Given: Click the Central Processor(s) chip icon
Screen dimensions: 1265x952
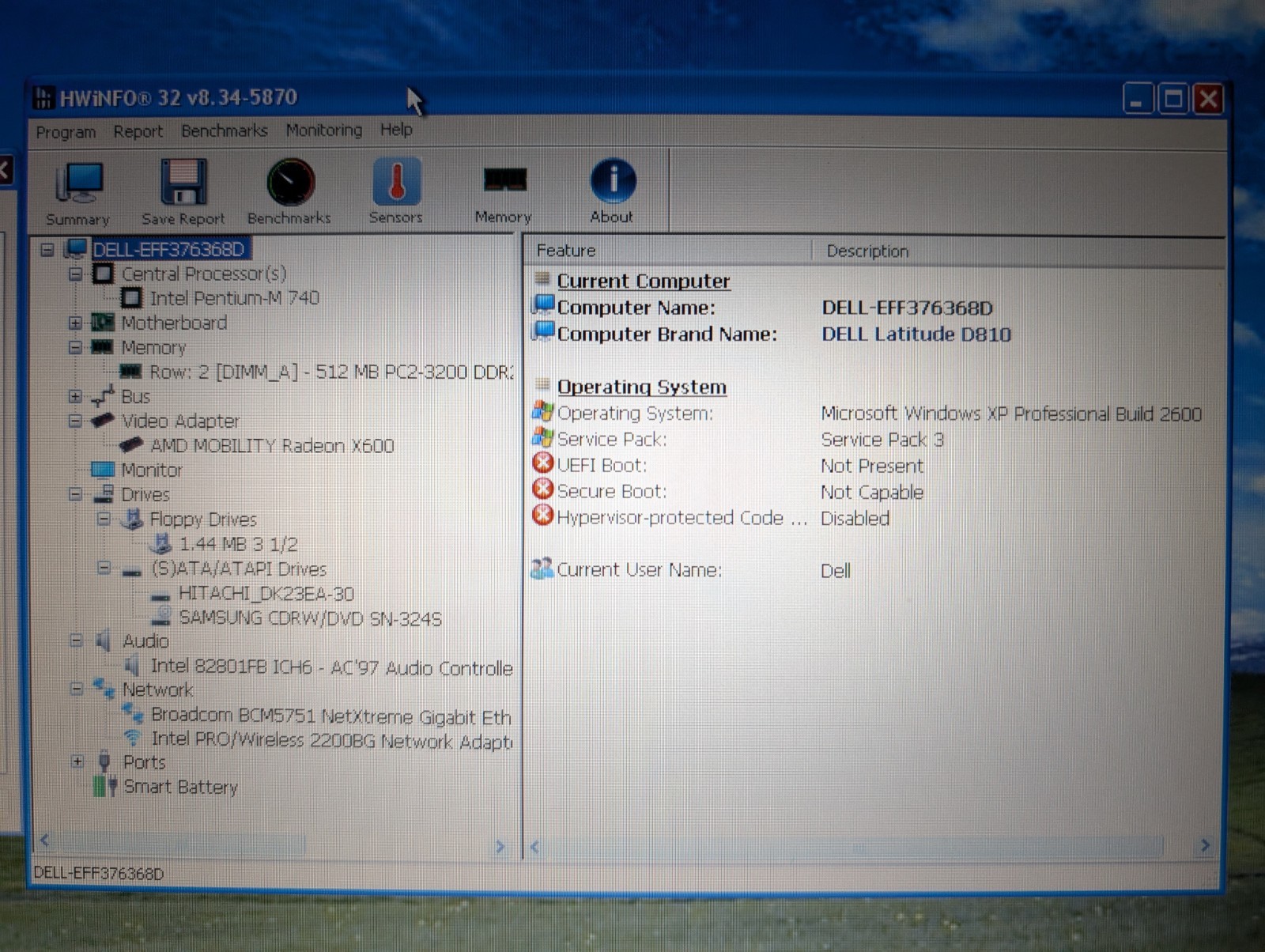Looking at the screenshot, I should pyautogui.click(x=103, y=274).
